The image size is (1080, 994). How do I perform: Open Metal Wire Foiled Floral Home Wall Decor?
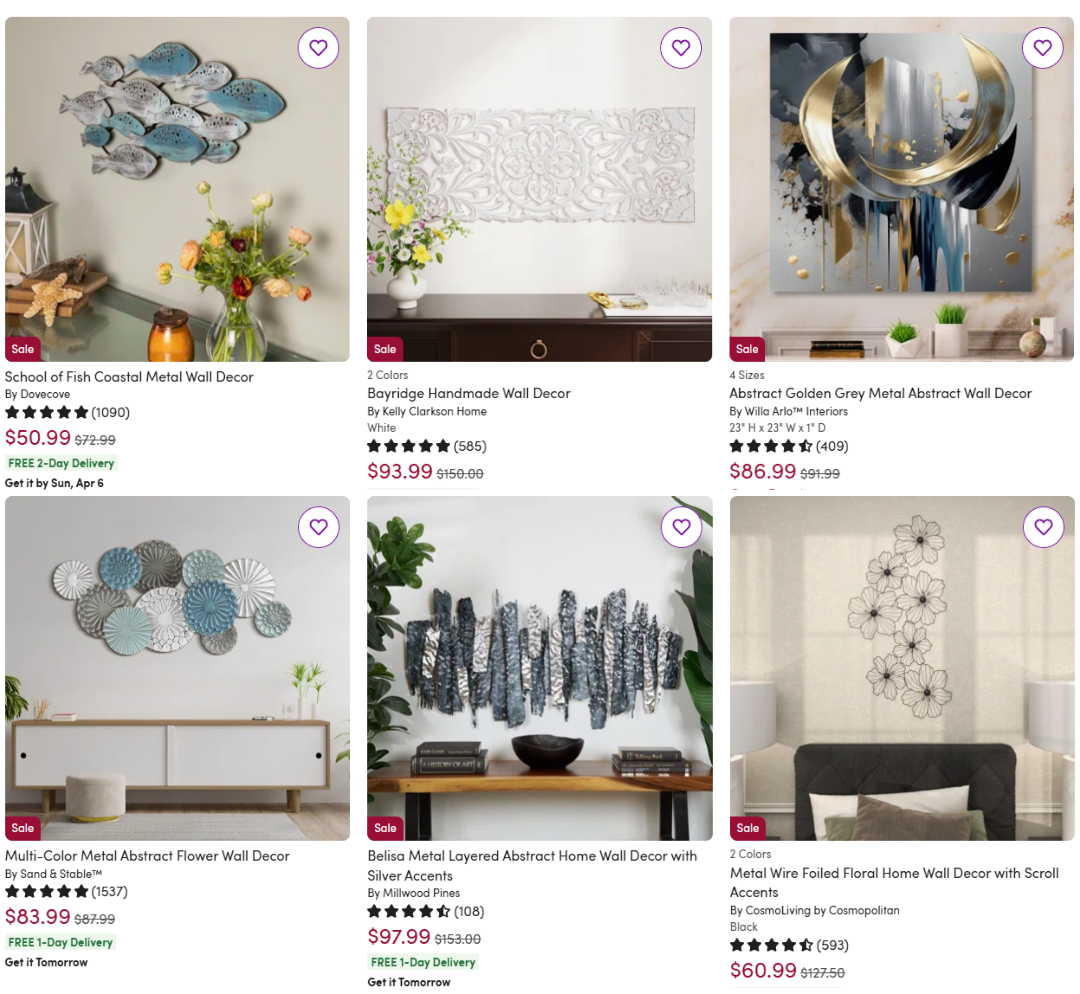pos(894,882)
